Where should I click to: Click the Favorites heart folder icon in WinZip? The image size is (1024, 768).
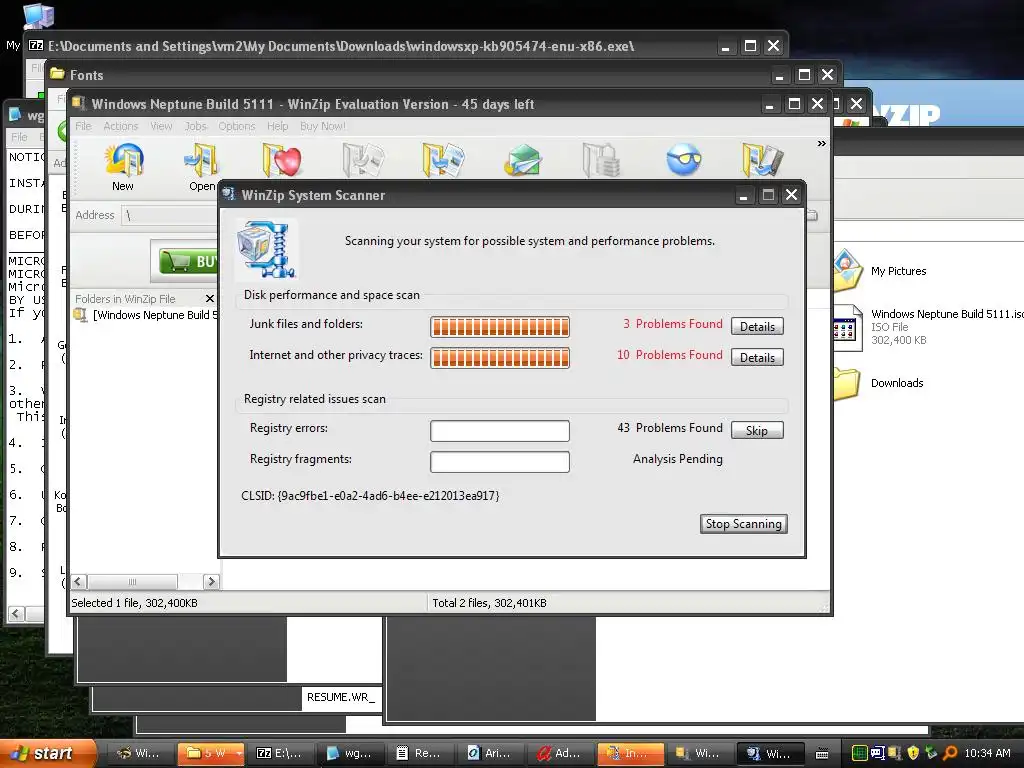click(282, 161)
